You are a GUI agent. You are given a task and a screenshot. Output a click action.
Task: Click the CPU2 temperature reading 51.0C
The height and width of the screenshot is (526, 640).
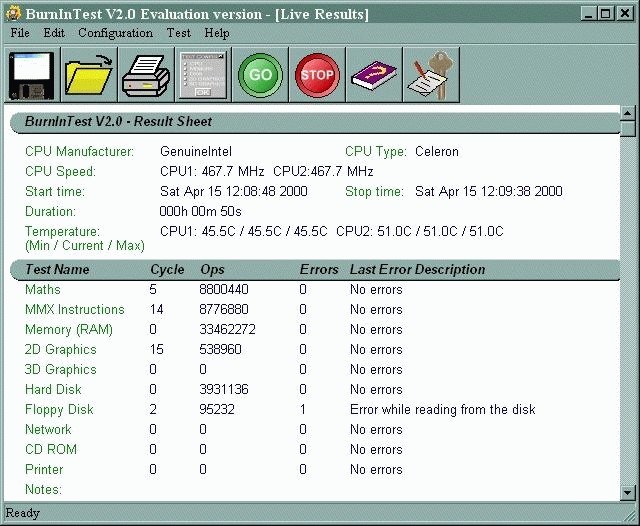[x=420, y=231]
